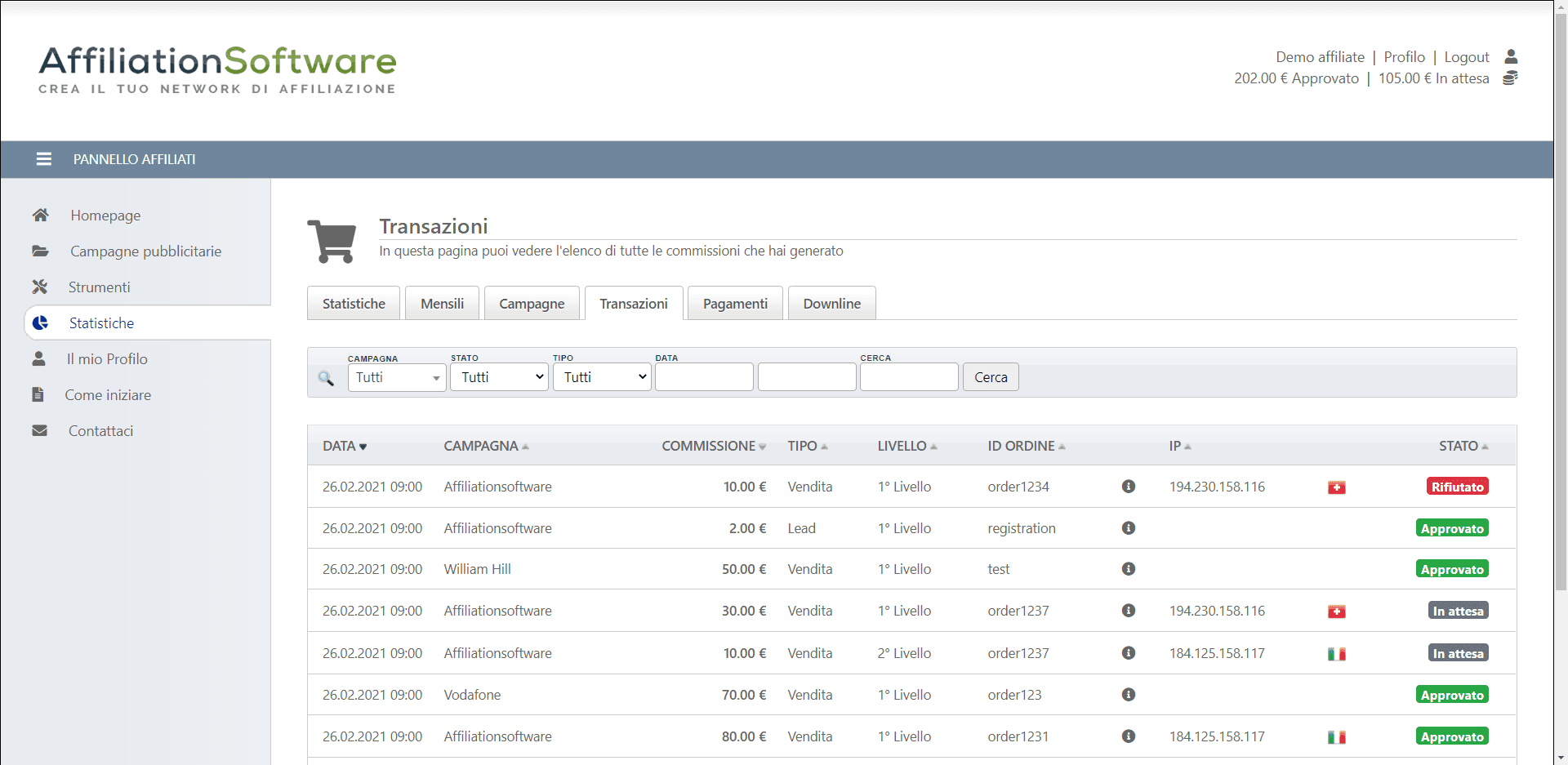Expand the Stato filter dropdown
Screen dimensions: 1568x765
[x=499, y=377]
